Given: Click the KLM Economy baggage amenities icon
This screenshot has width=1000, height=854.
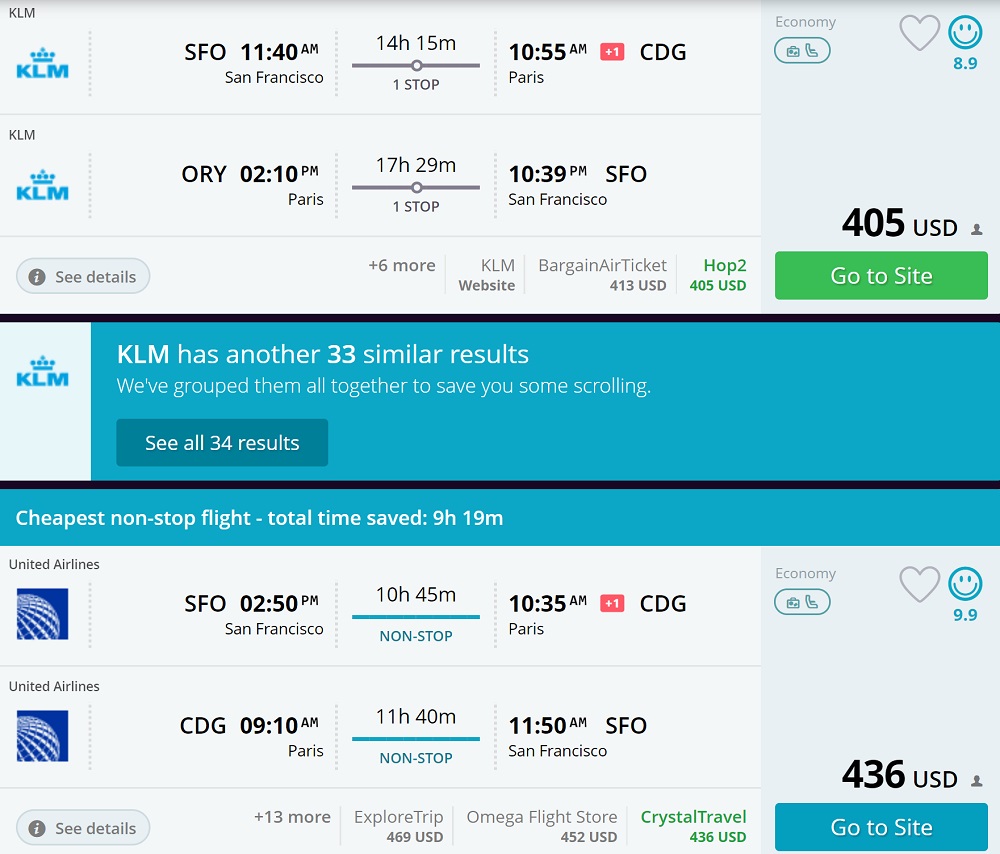Looking at the screenshot, I should coord(802,50).
